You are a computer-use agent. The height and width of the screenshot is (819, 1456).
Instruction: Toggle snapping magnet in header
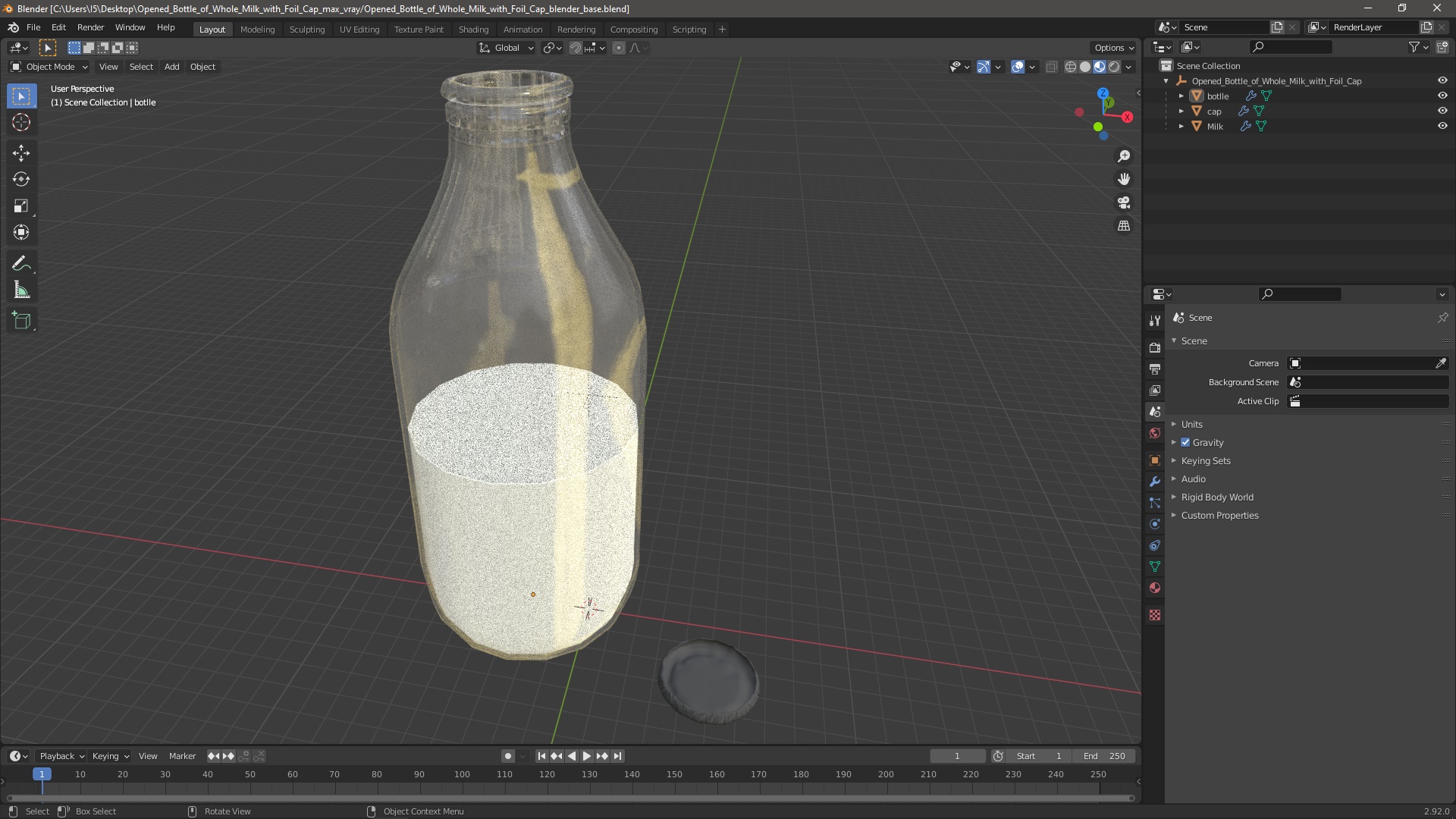pos(576,48)
